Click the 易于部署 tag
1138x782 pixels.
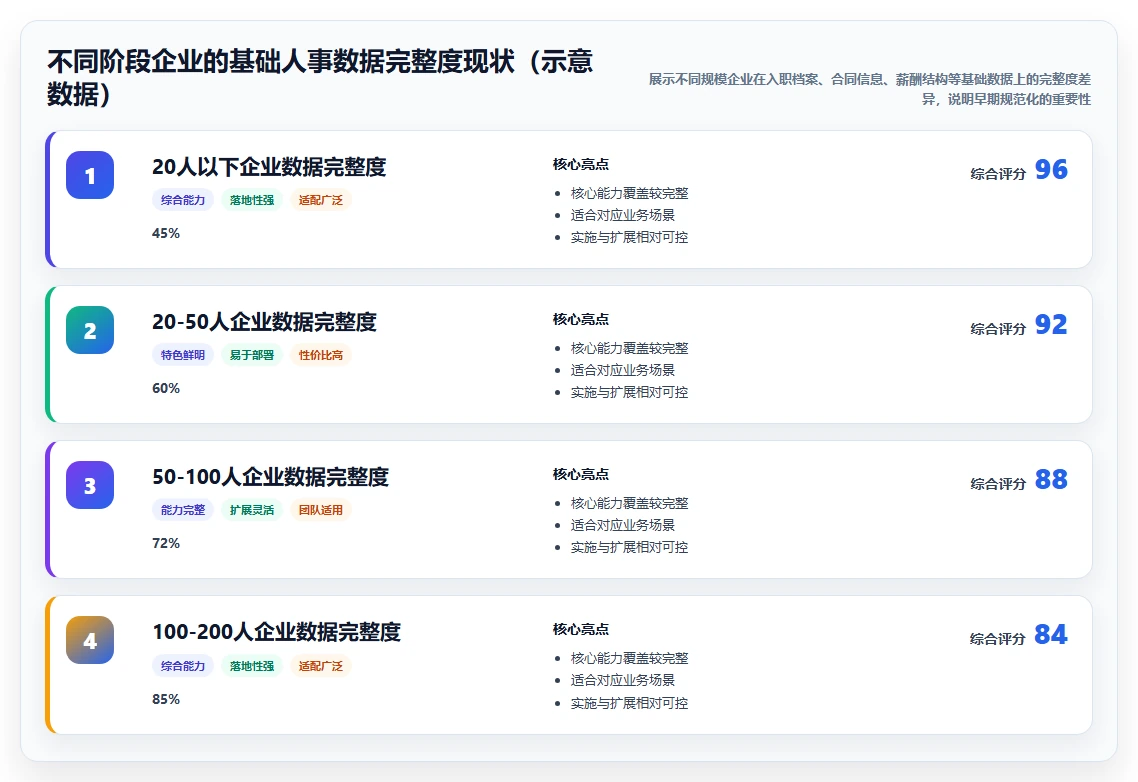[252, 355]
